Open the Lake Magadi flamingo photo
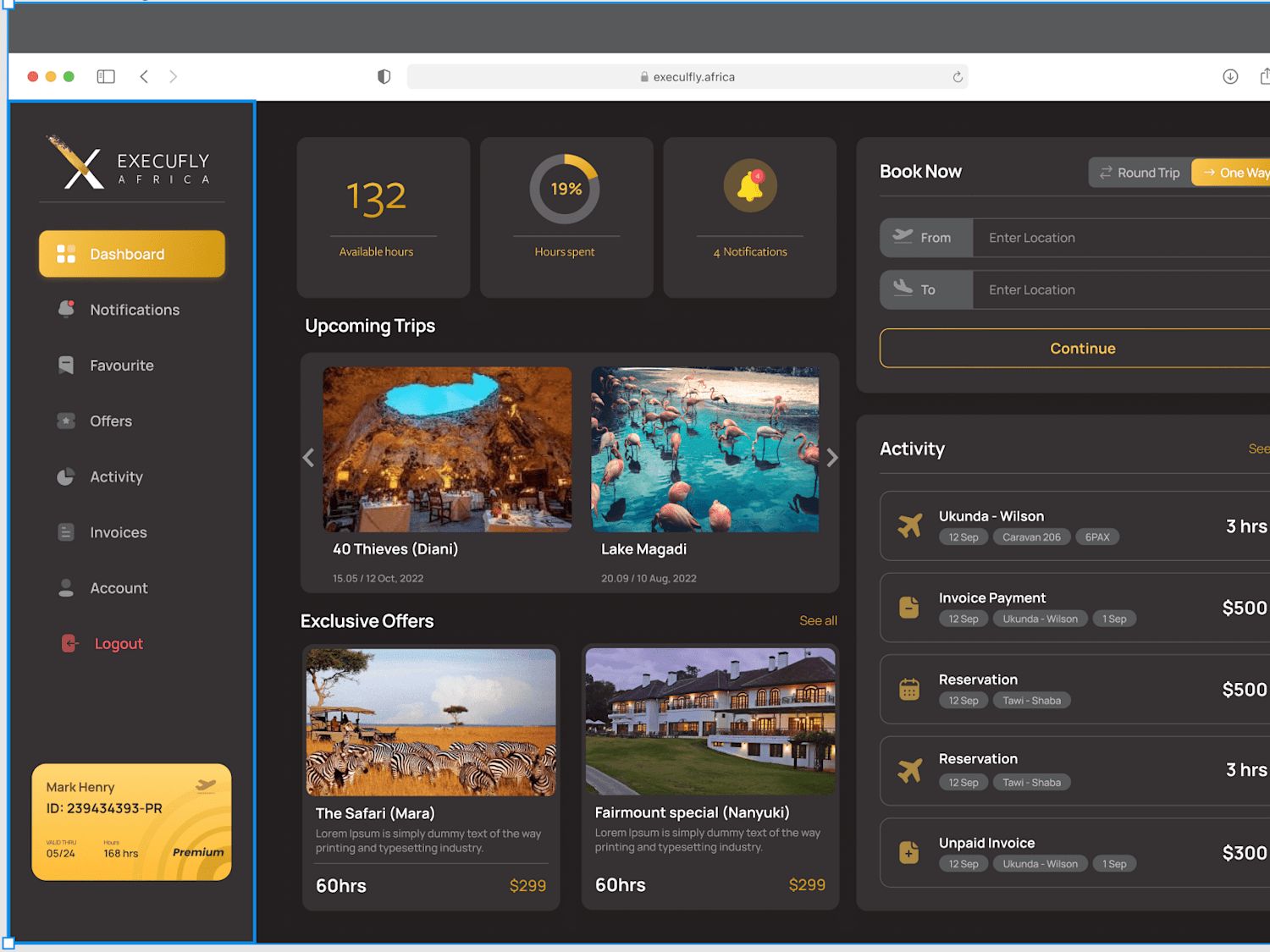The image size is (1270, 952). (x=705, y=449)
